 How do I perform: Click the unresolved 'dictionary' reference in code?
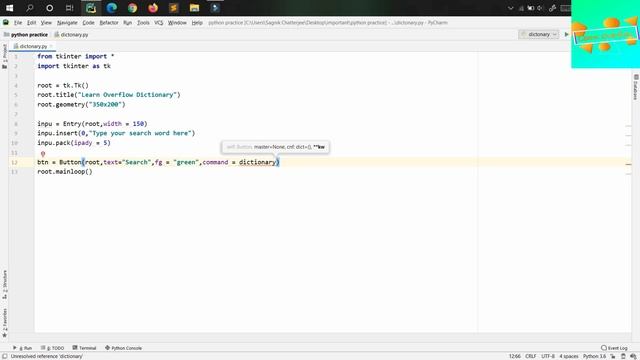258,162
